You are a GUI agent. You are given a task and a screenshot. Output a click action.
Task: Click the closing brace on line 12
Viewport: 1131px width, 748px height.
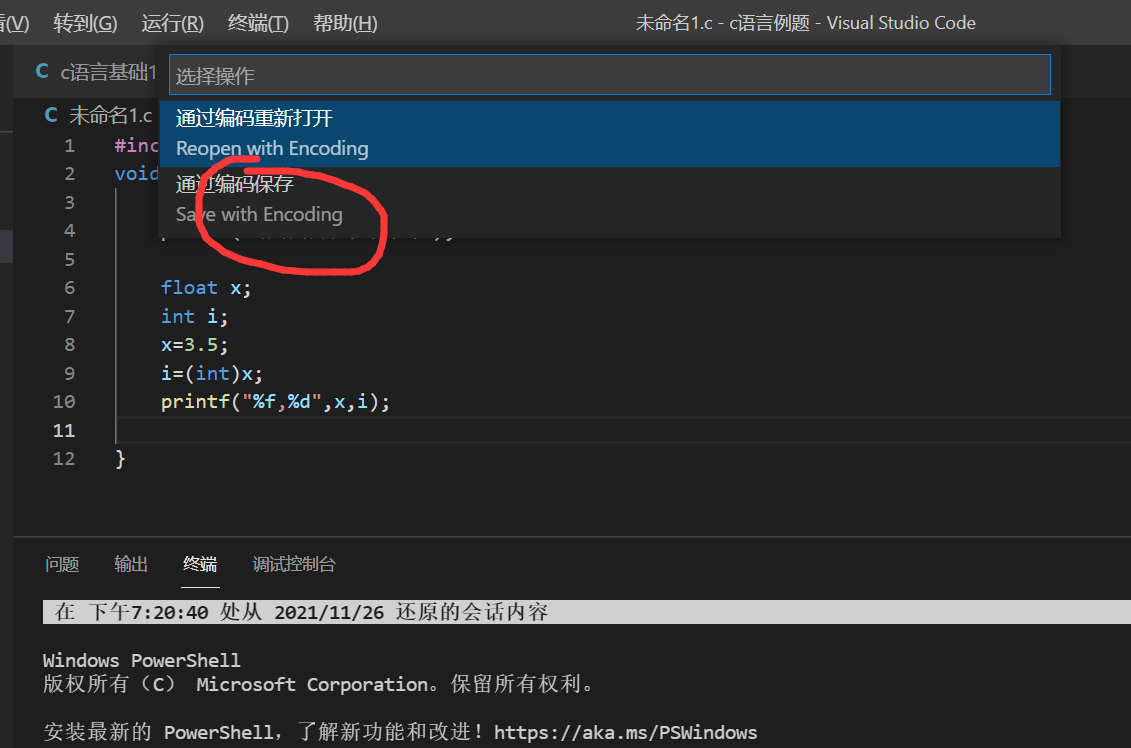120,459
